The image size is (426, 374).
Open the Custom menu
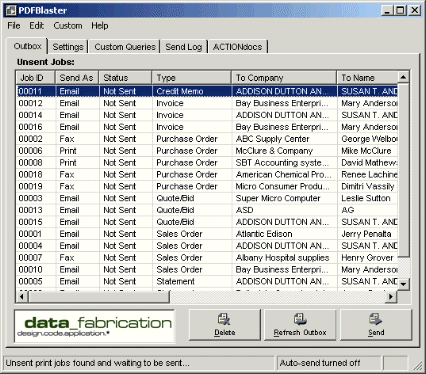[x=68, y=26]
